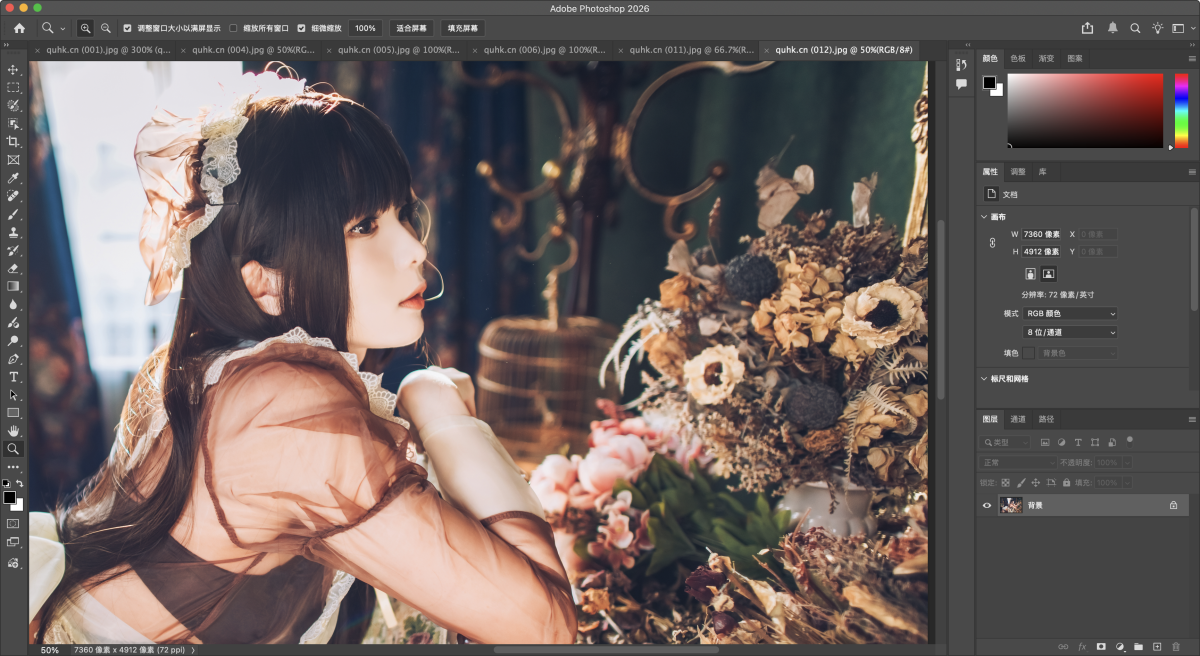Click the zoom out magnifier icon
Viewport: 1200px width, 656px height.
(x=105, y=28)
